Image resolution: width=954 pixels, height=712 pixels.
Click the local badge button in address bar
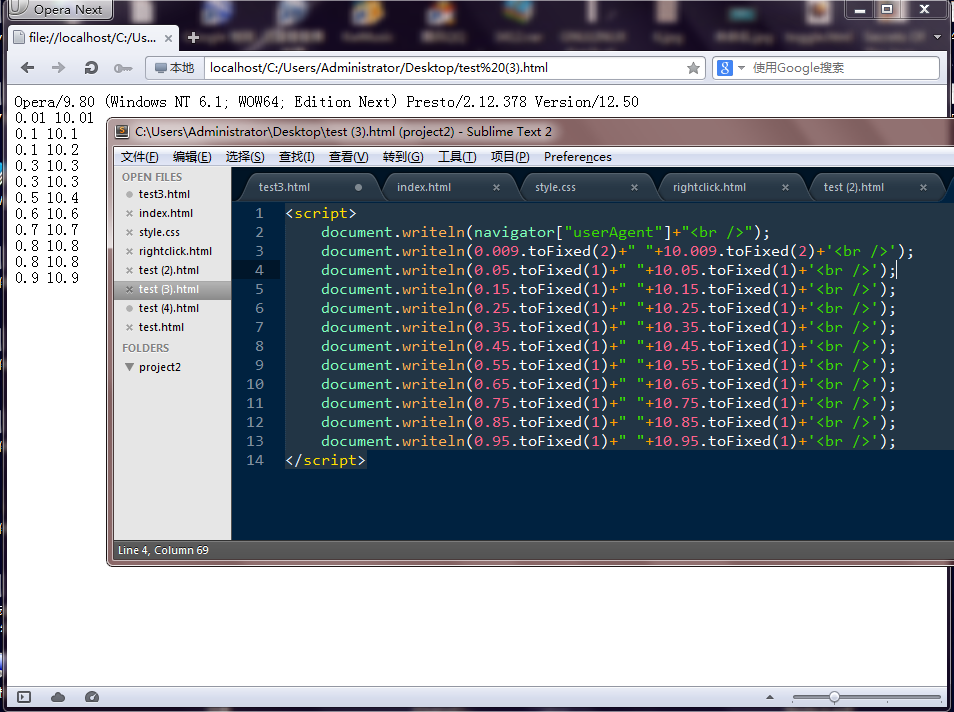[x=175, y=68]
